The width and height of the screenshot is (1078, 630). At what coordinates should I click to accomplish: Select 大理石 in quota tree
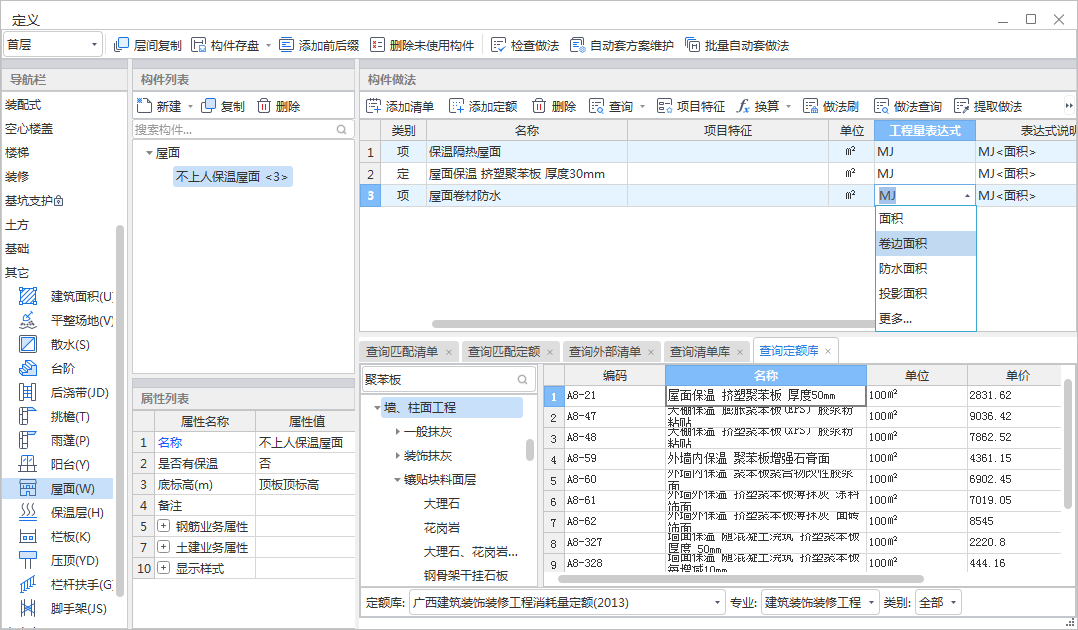point(441,504)
